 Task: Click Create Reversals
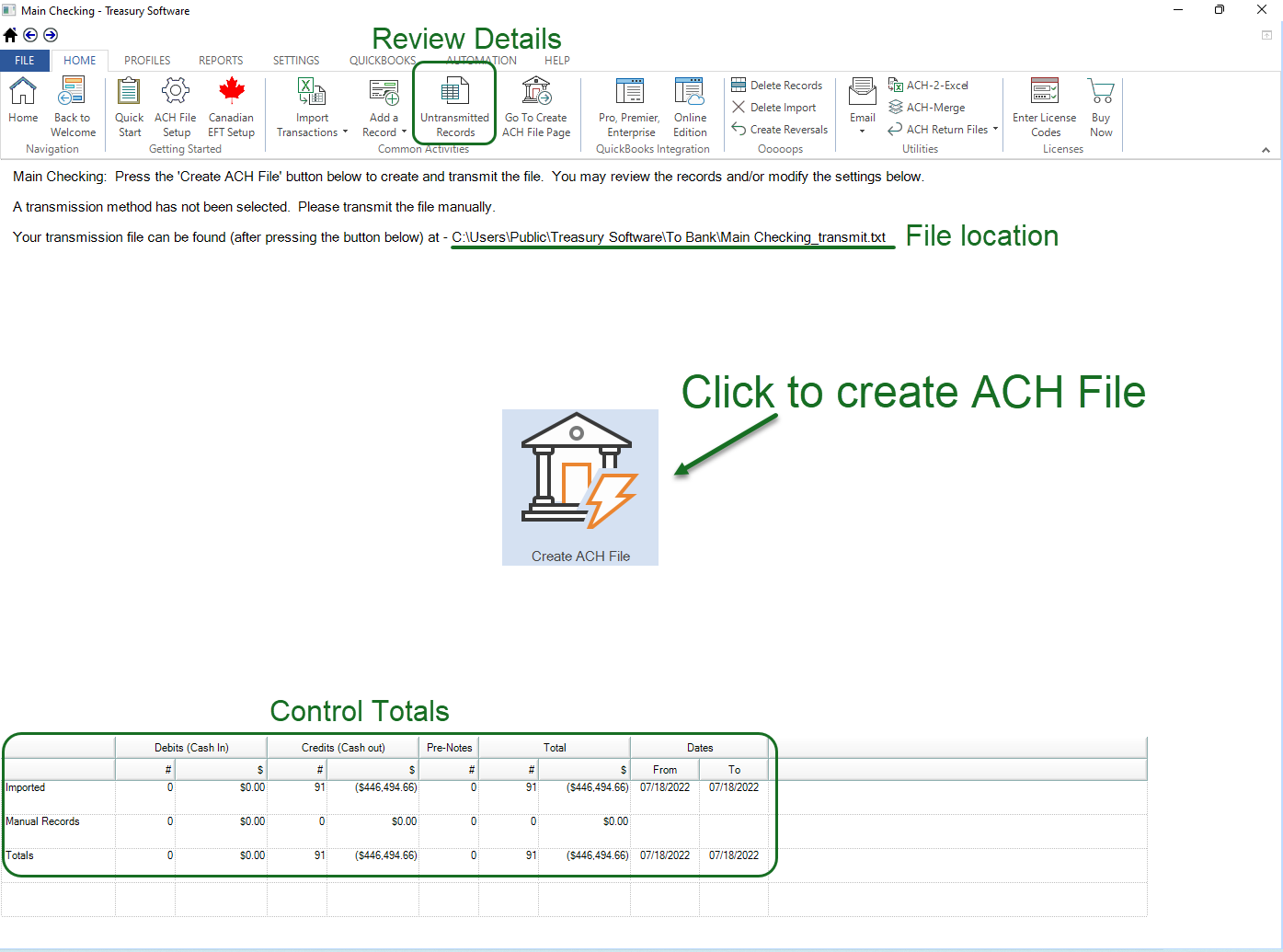[780, 130]
